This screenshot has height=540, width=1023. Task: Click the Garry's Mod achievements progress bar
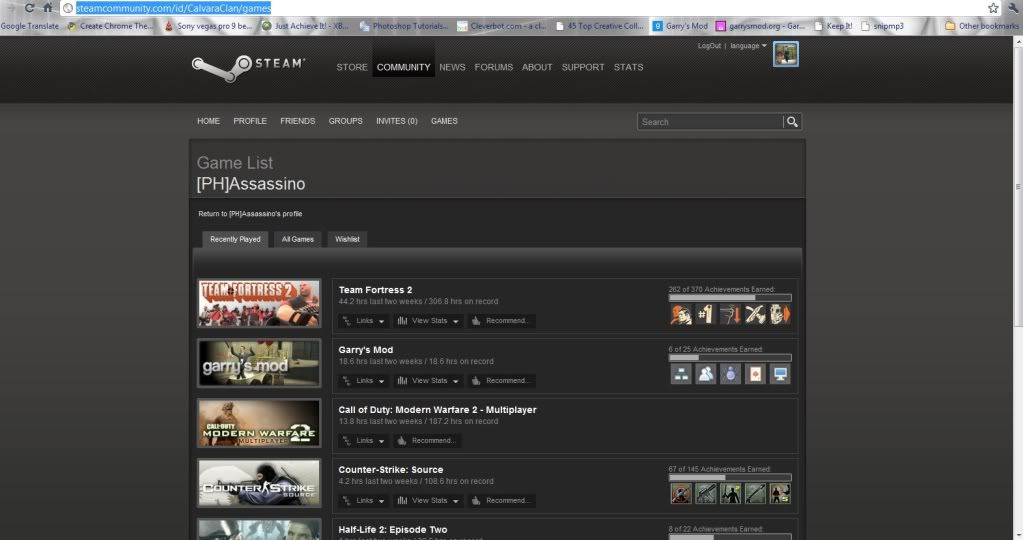(729, 358)
